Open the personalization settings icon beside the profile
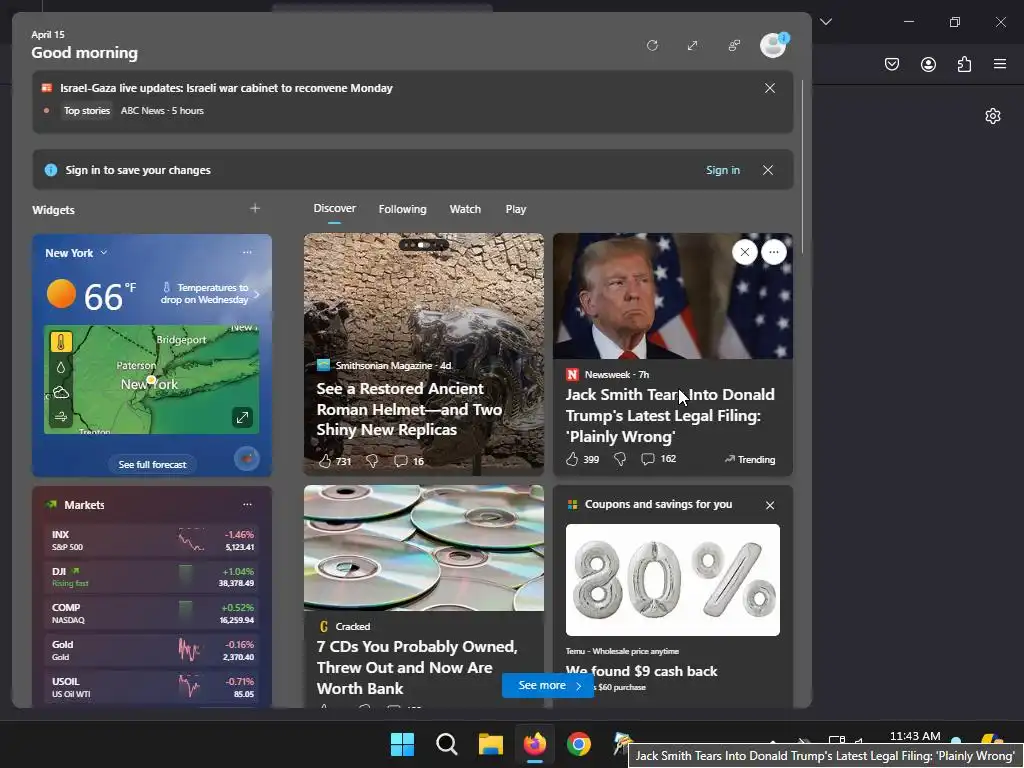This screenshot has height=768, width=1024. [x=734, y=46]
